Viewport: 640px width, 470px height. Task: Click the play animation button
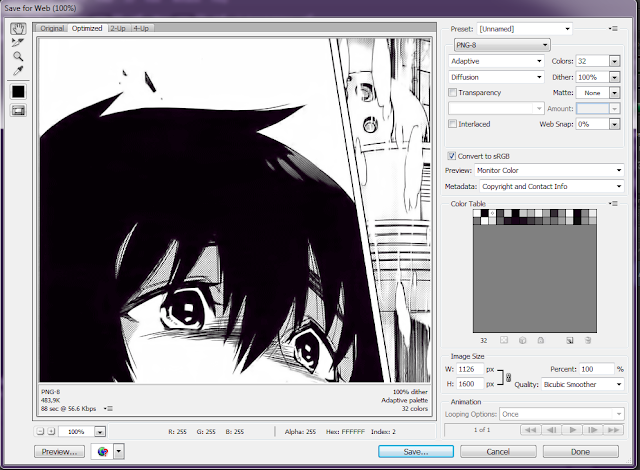pos(572,430)
